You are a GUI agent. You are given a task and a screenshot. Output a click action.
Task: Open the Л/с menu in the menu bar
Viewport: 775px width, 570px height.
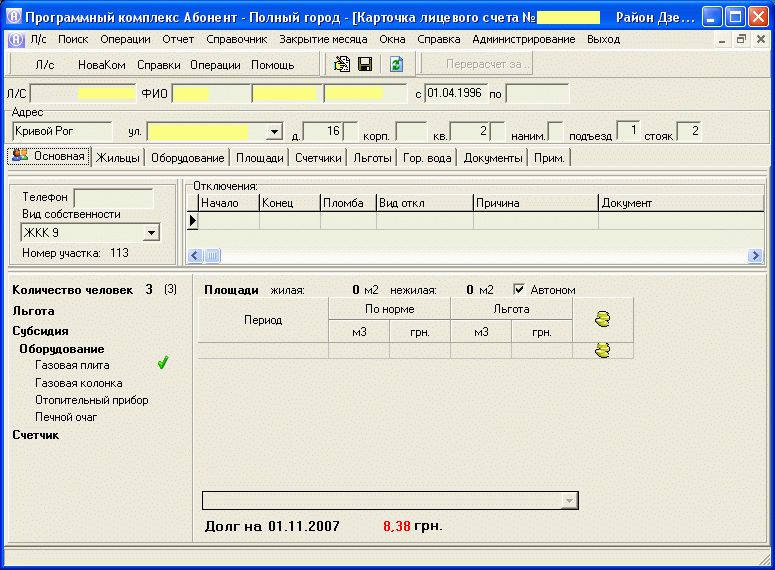point(39,39)
